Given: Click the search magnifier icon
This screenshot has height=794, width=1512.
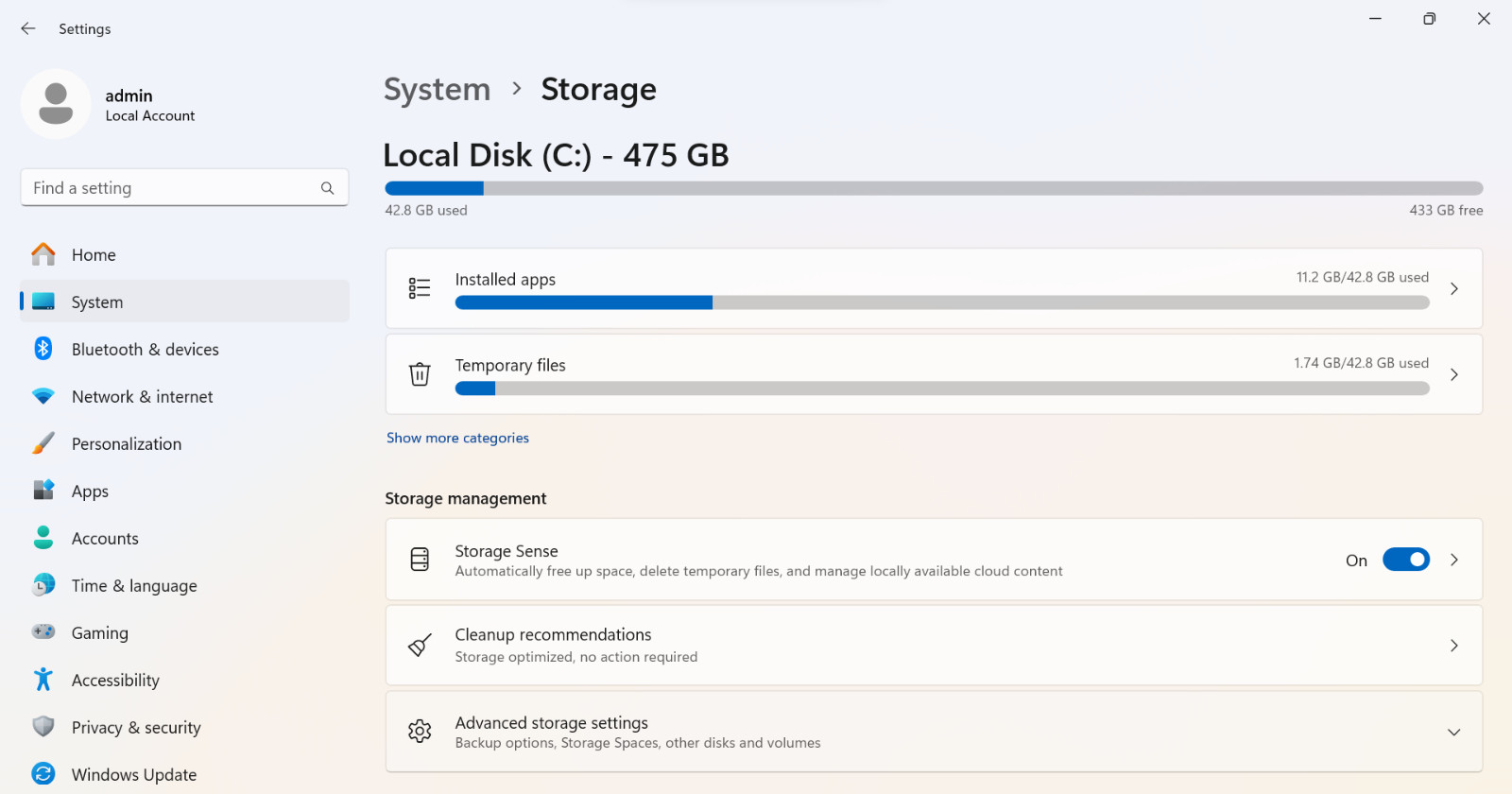Looking at the screenshot, I should (x=327, y=188).
